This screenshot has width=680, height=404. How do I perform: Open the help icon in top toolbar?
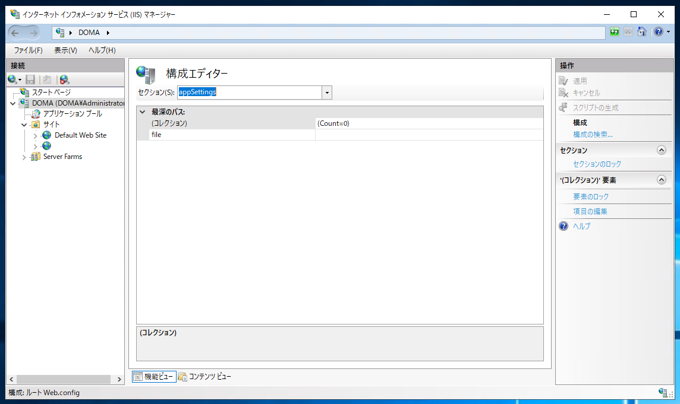tap(658, 32)
